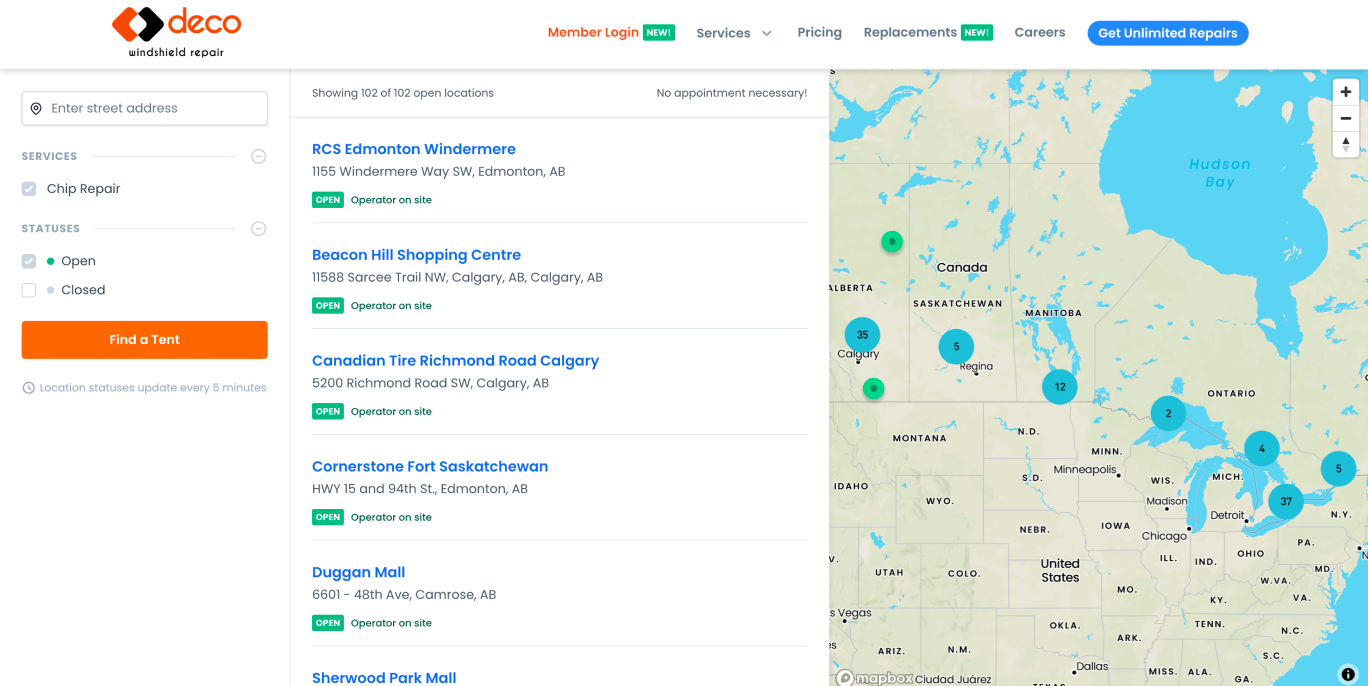
Task: Click the Find a Tent button
Action: [x=144, y=339]
